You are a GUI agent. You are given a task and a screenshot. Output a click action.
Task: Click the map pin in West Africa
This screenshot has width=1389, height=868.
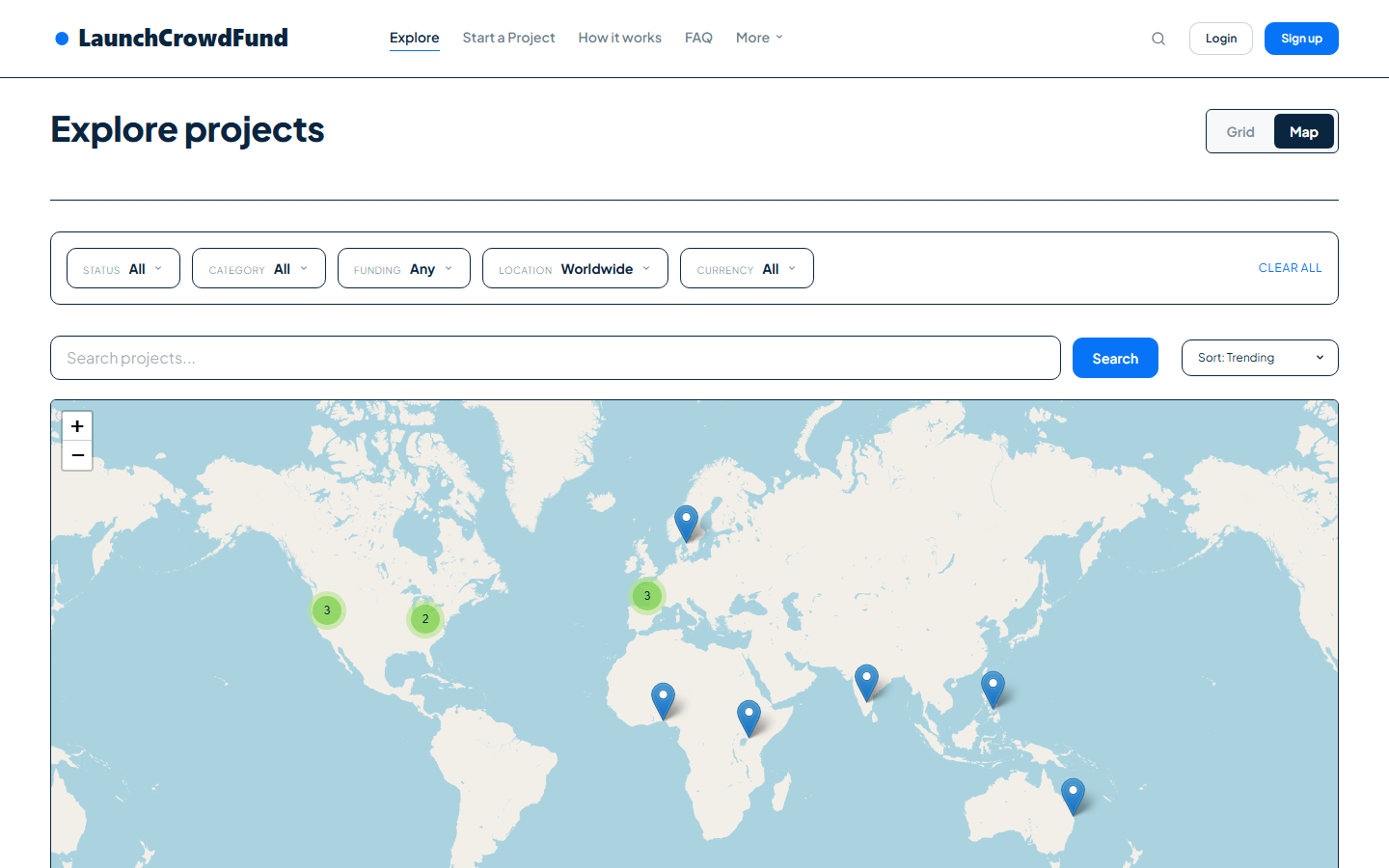(x=663, y=701)
